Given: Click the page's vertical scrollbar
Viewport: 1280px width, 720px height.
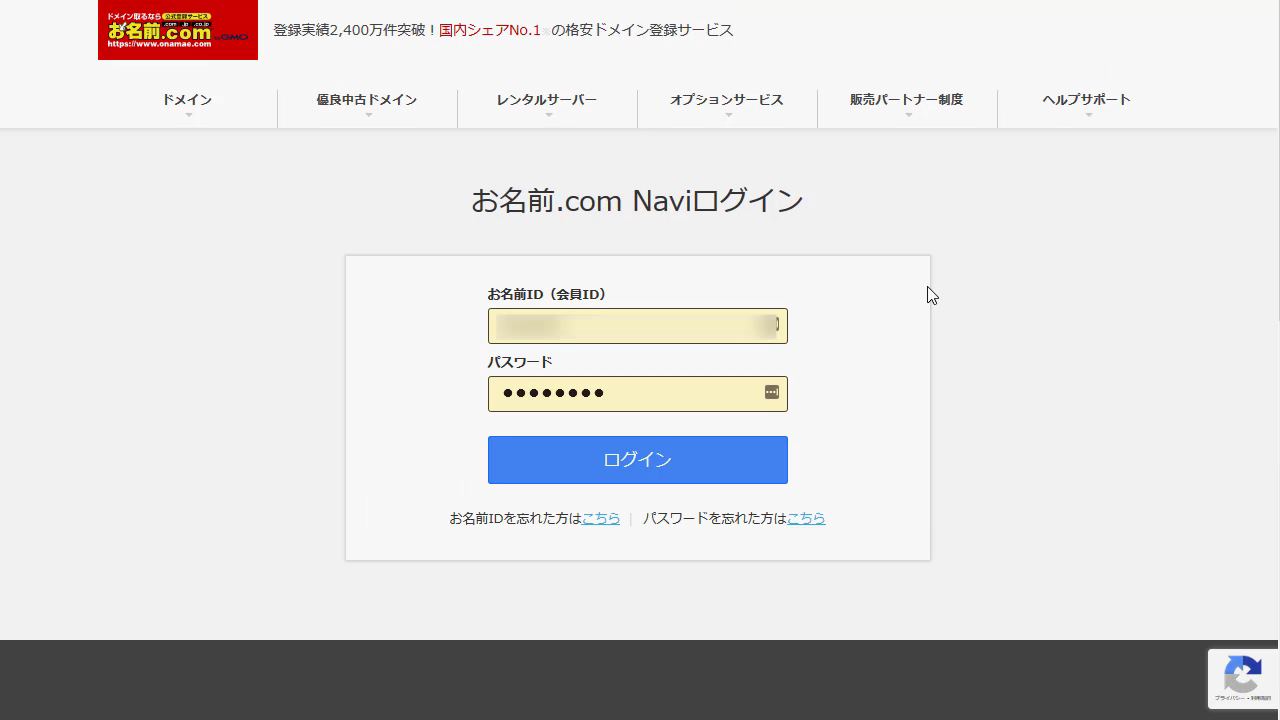Looking at the screenshot, I should [1276, 200].
